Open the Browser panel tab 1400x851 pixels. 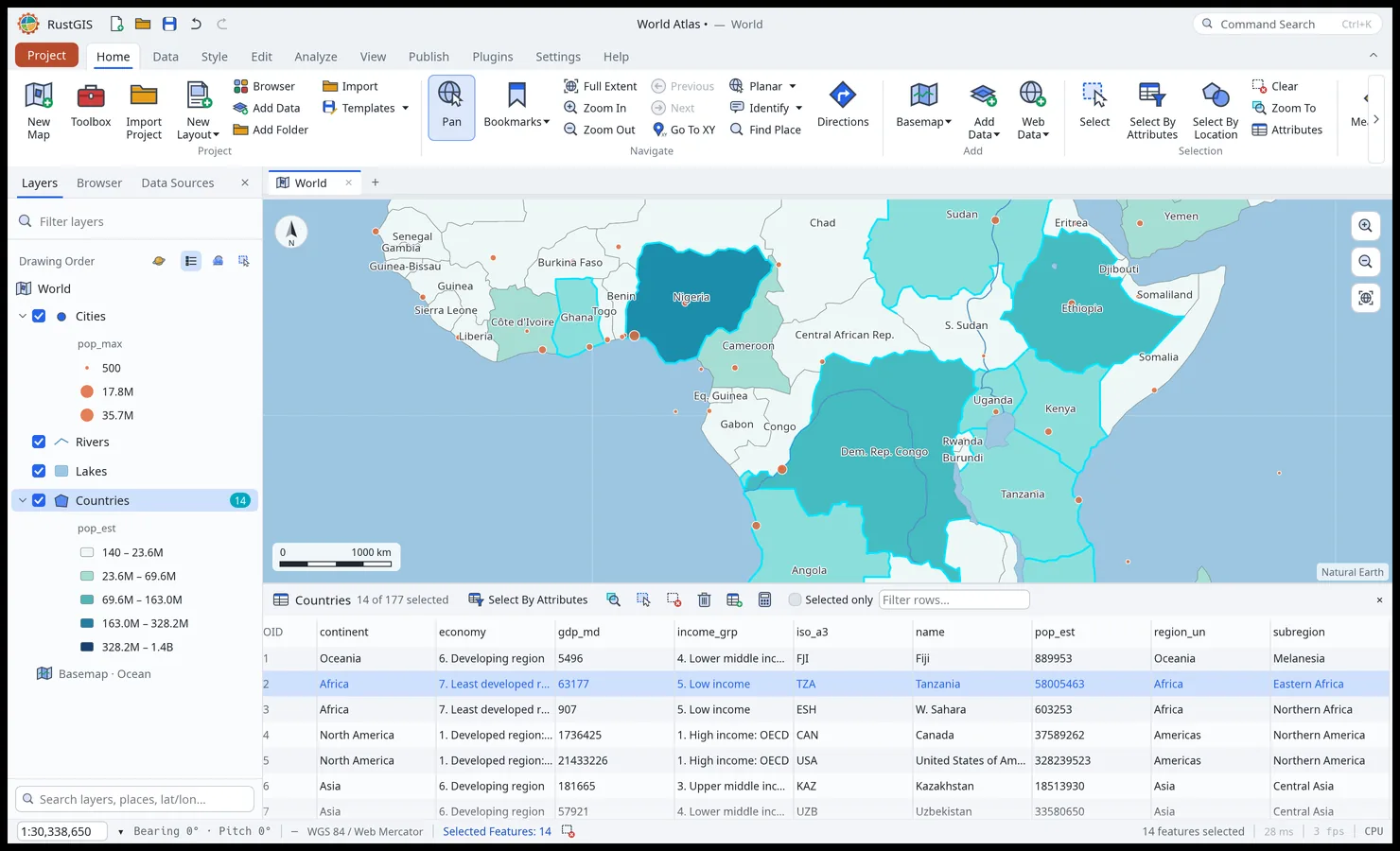(99, 182)
